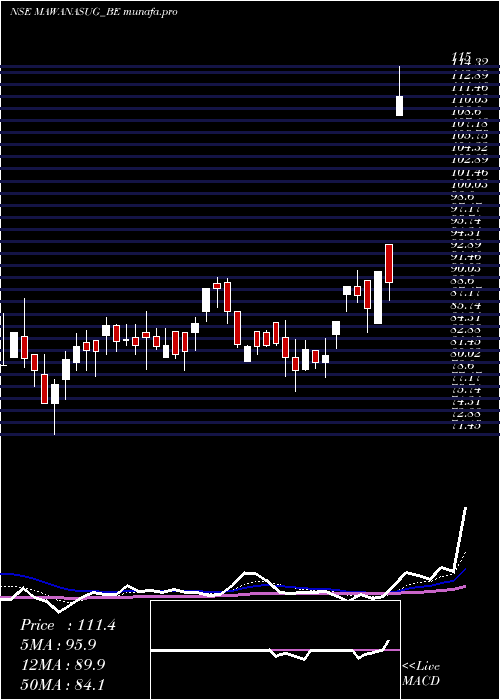500x700 pixels.
Task: Click the 102.89 price axis label
Action: pos(469,160)
